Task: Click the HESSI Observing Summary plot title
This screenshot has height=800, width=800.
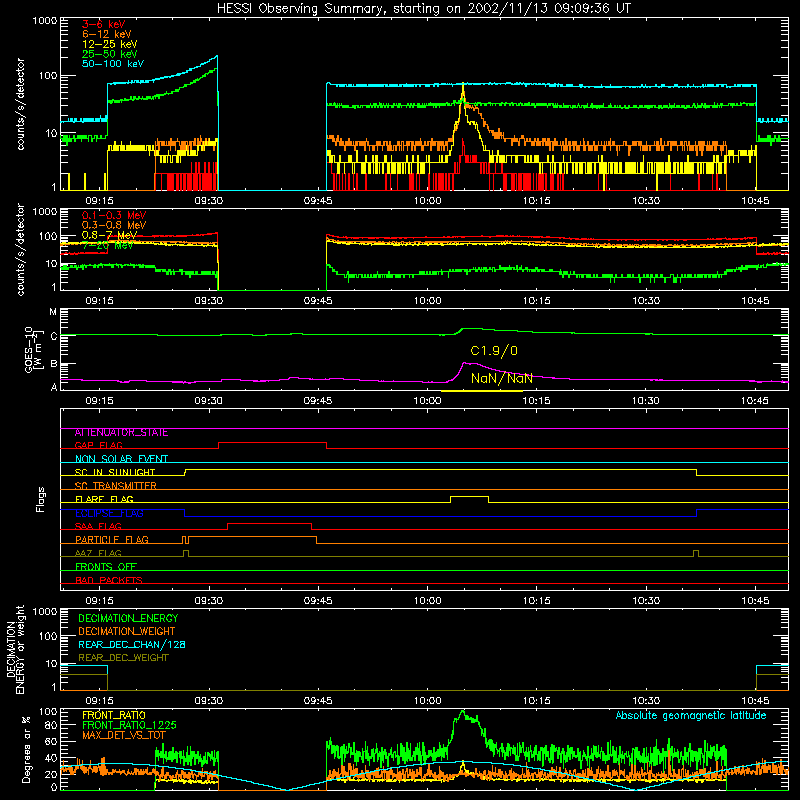Action: point(423,8)
